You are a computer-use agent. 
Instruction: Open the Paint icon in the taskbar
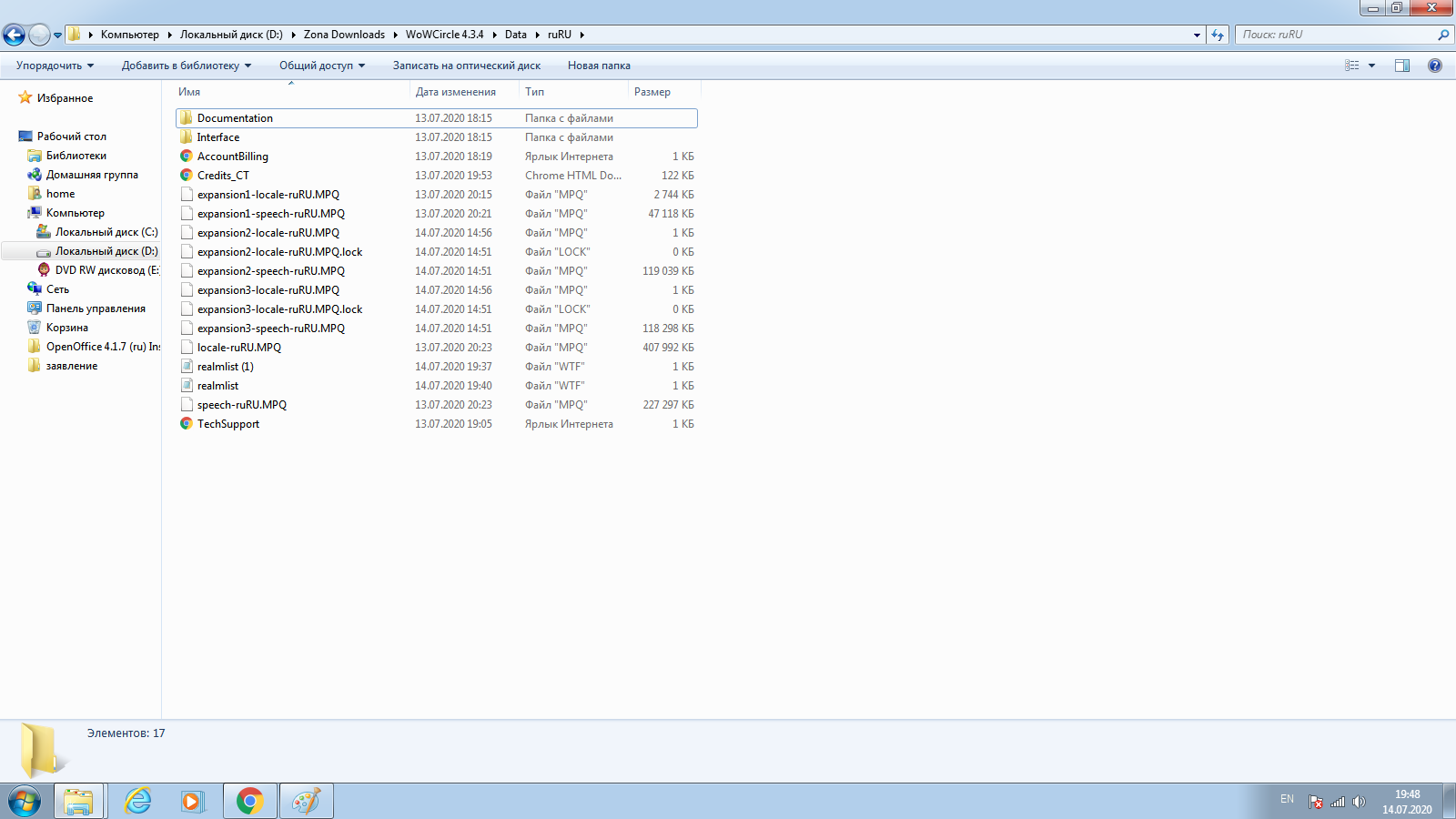click(x=306, y=801)
